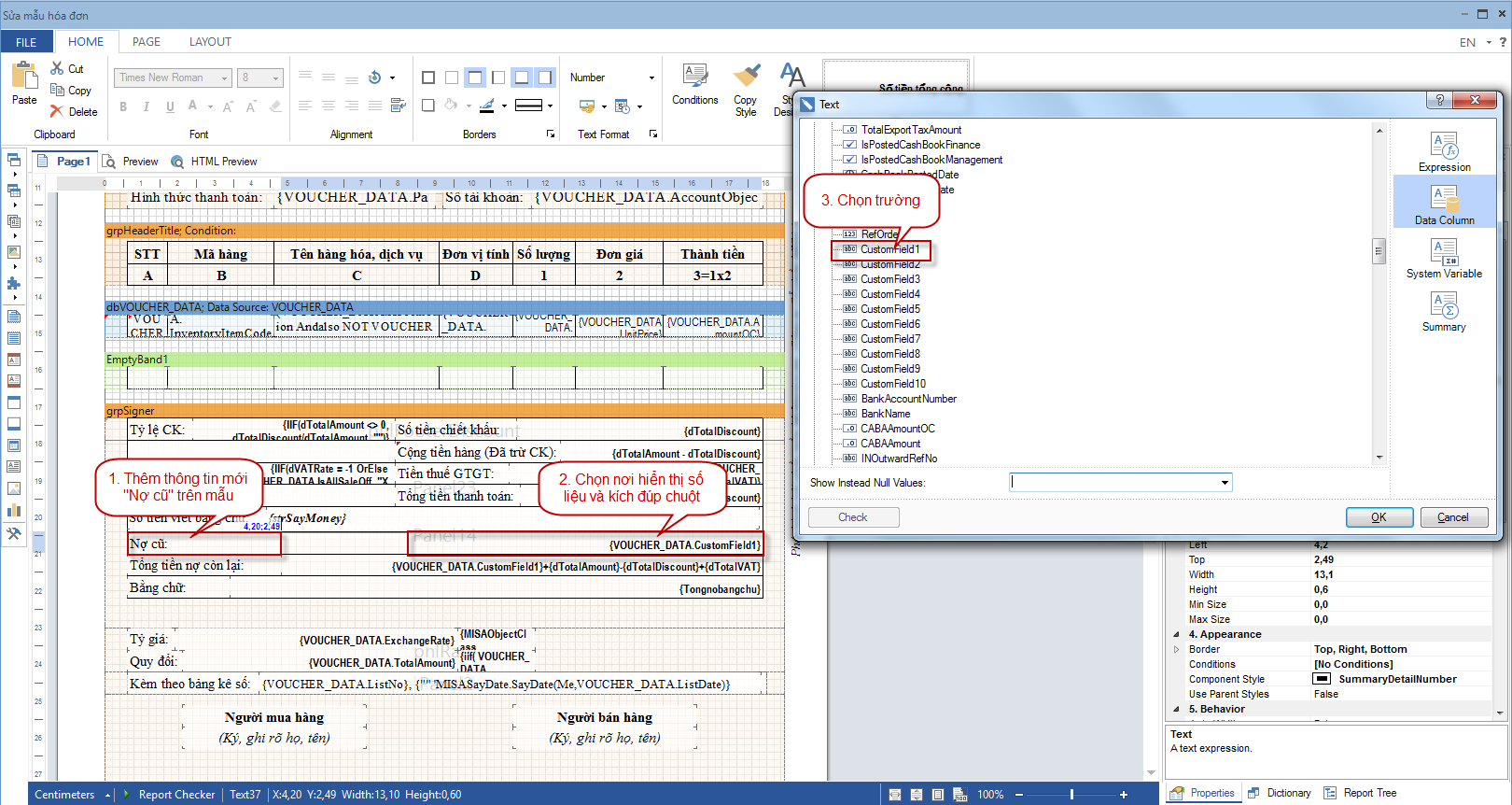Image resolution: width=1512 pixels, height=805 pixels.
Task: Open the Conditions icon in ribbon
Action: point(695,76)
